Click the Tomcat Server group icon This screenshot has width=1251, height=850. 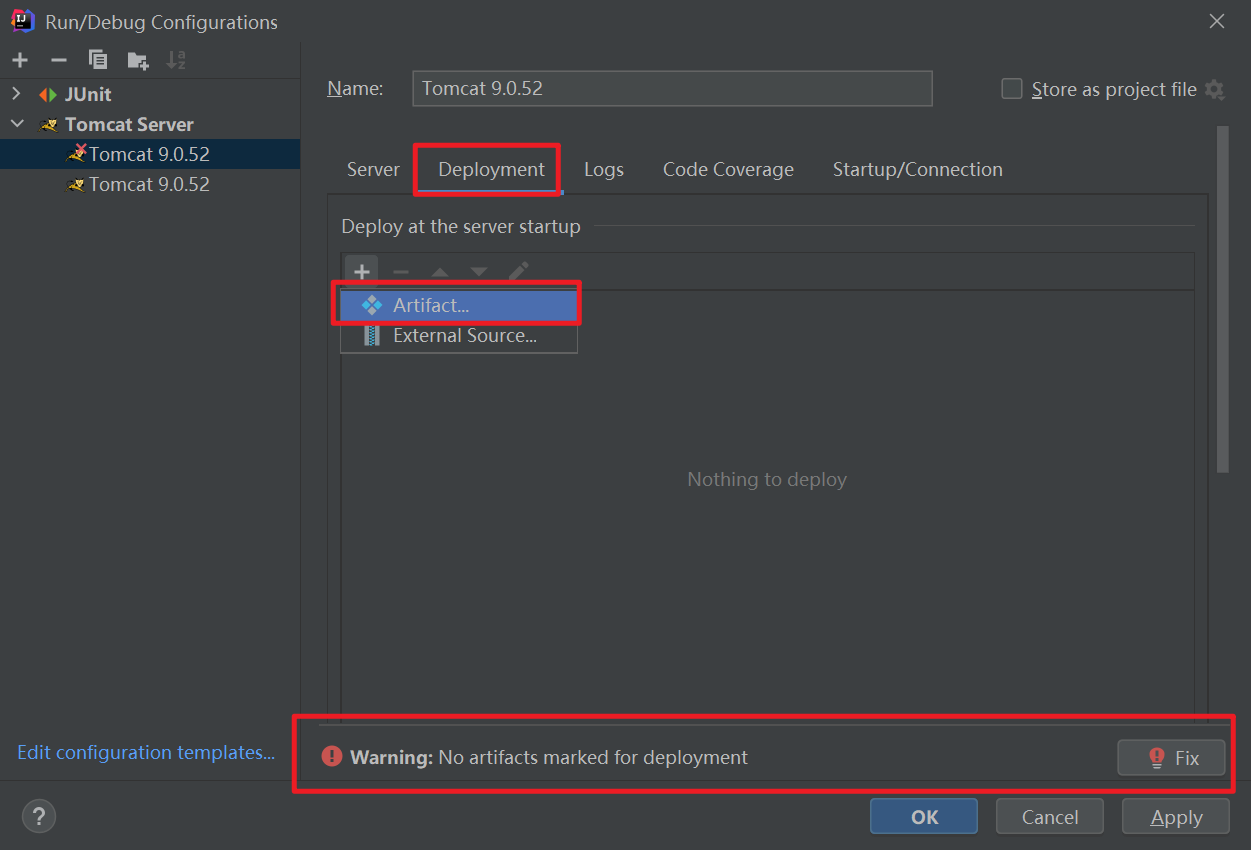(48, 125)
